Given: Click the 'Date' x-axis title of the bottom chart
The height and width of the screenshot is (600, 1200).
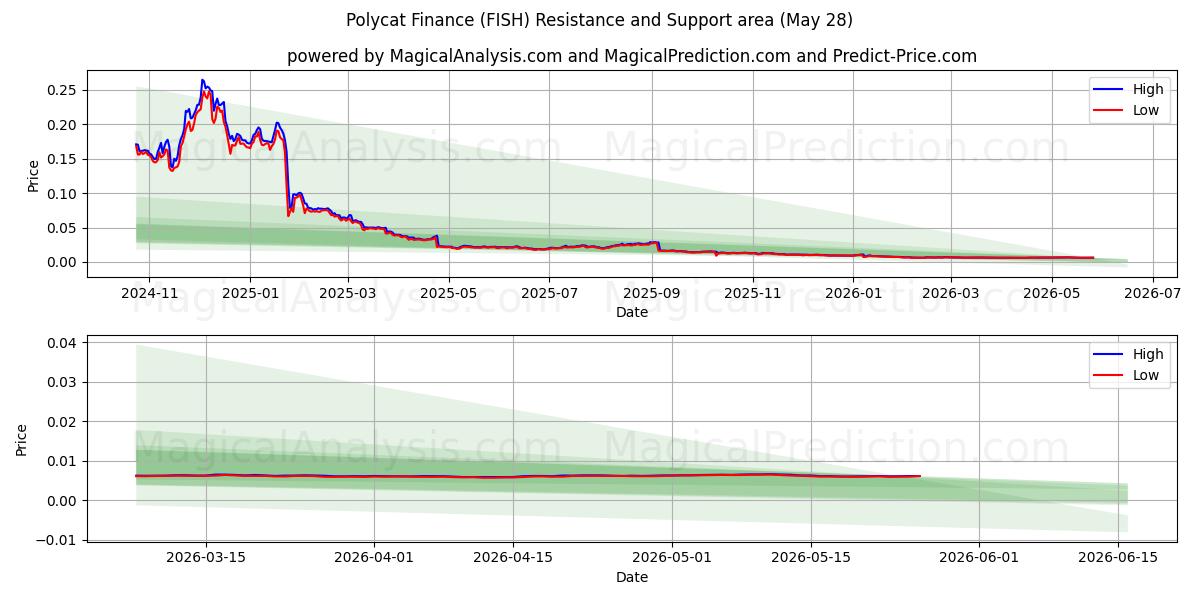Looking at the screenshot, I should pos(632,577).
